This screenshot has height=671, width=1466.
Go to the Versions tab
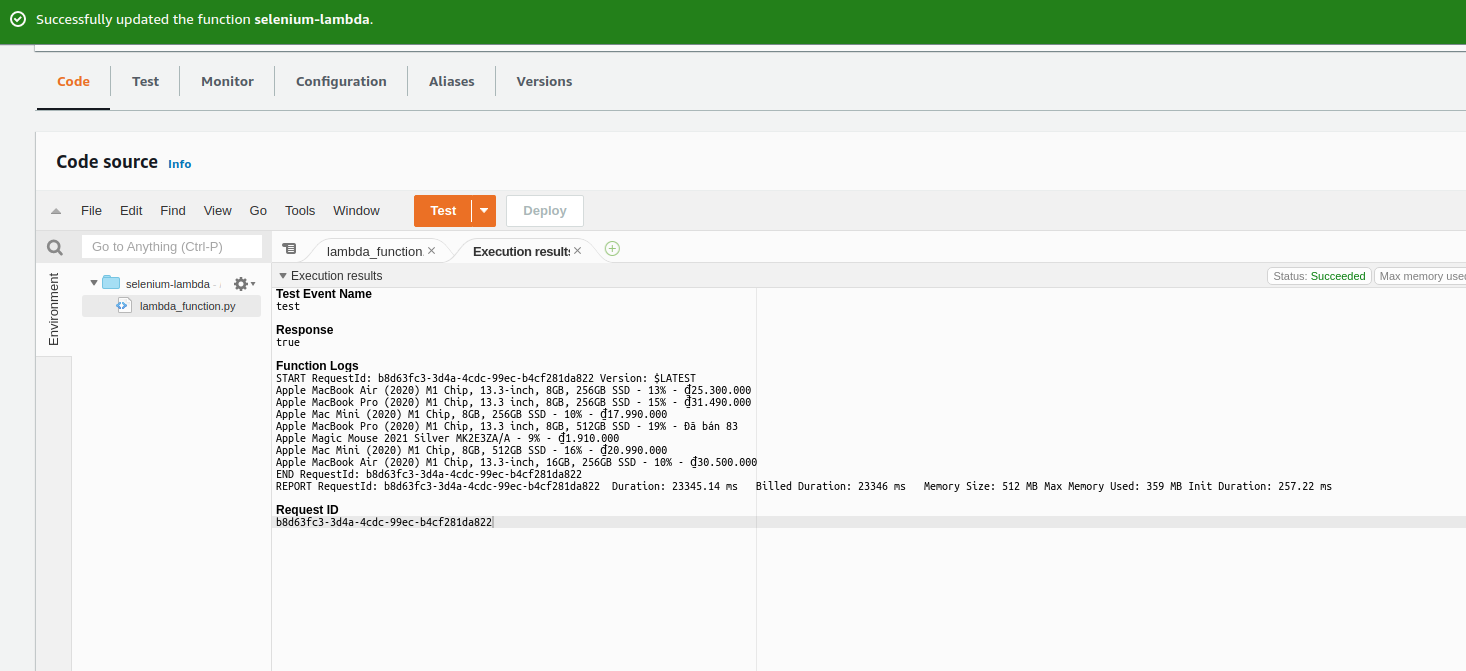click(544, 81)
